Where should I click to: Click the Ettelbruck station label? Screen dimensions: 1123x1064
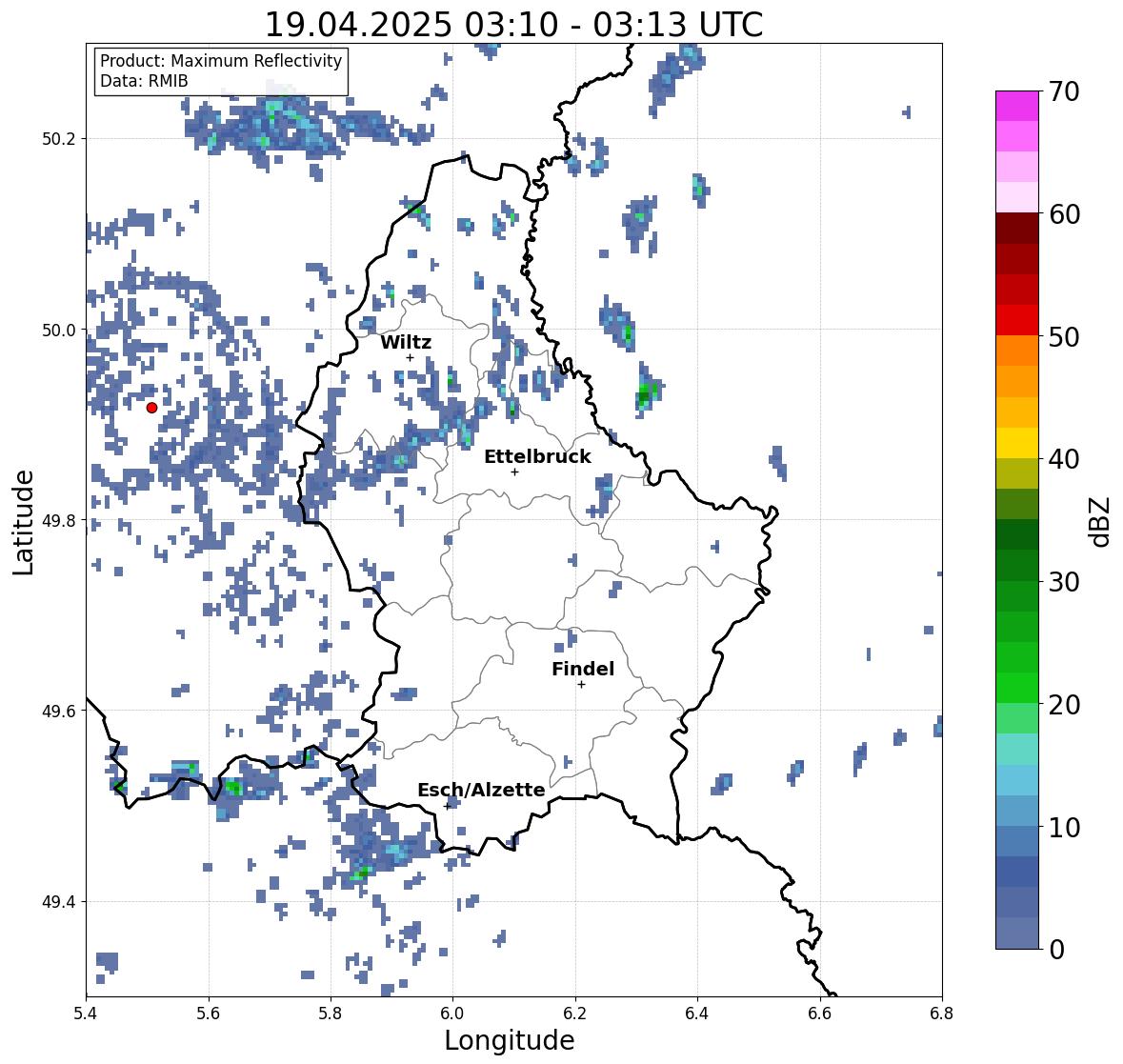point(537,457)
